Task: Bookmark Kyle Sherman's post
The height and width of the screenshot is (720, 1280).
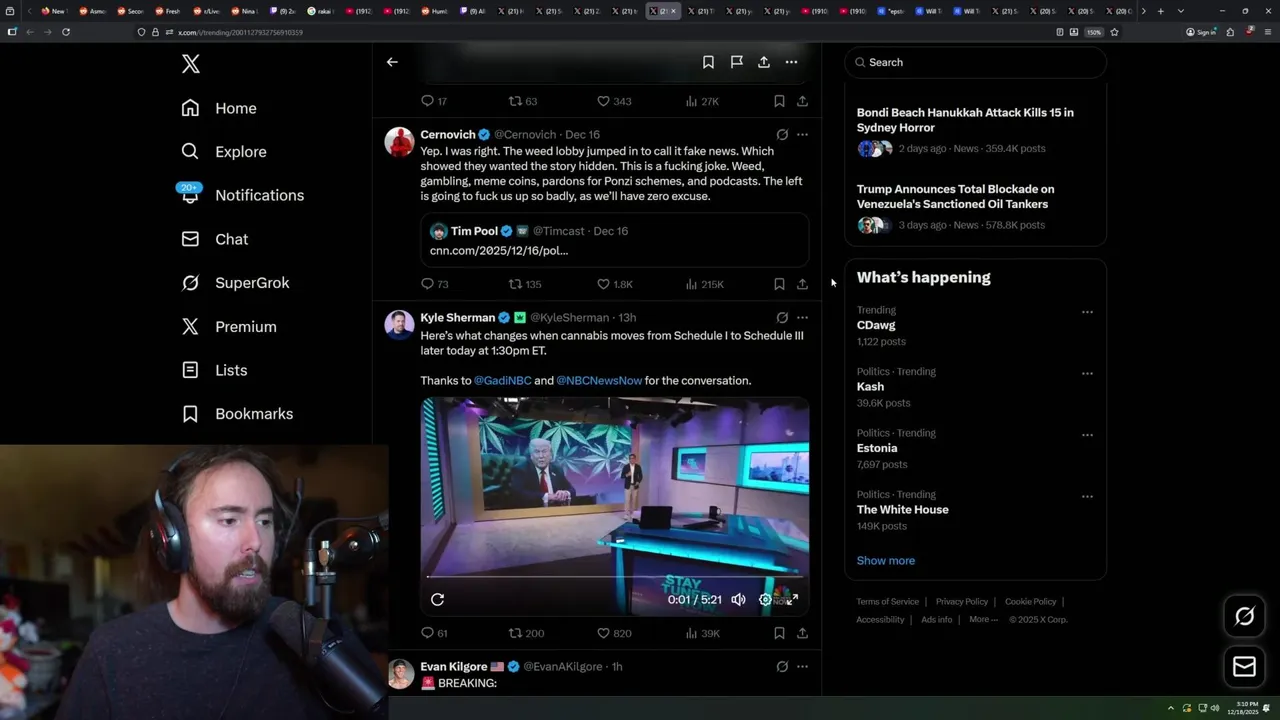Action: point(779,633)
